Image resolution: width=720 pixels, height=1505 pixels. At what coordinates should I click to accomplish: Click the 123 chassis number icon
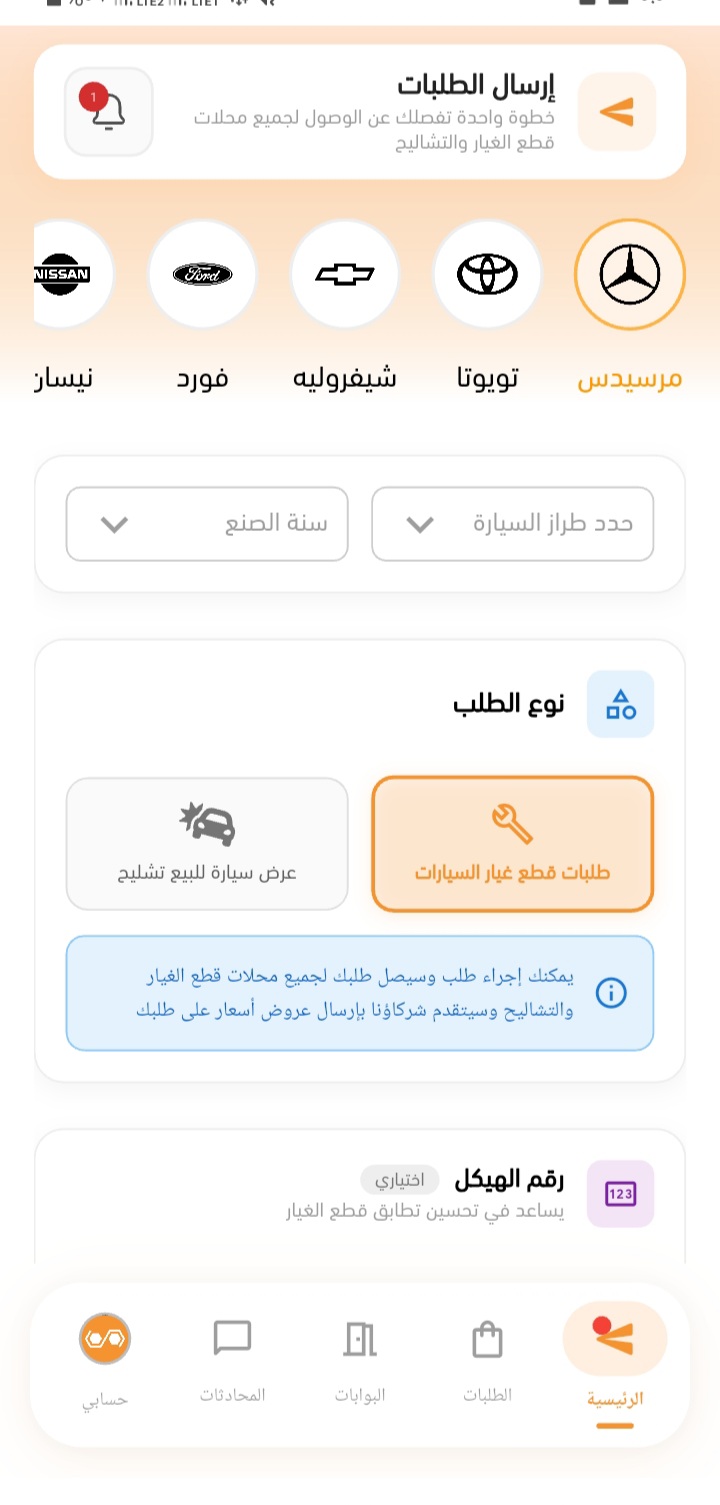click(x=620, y=1193)
